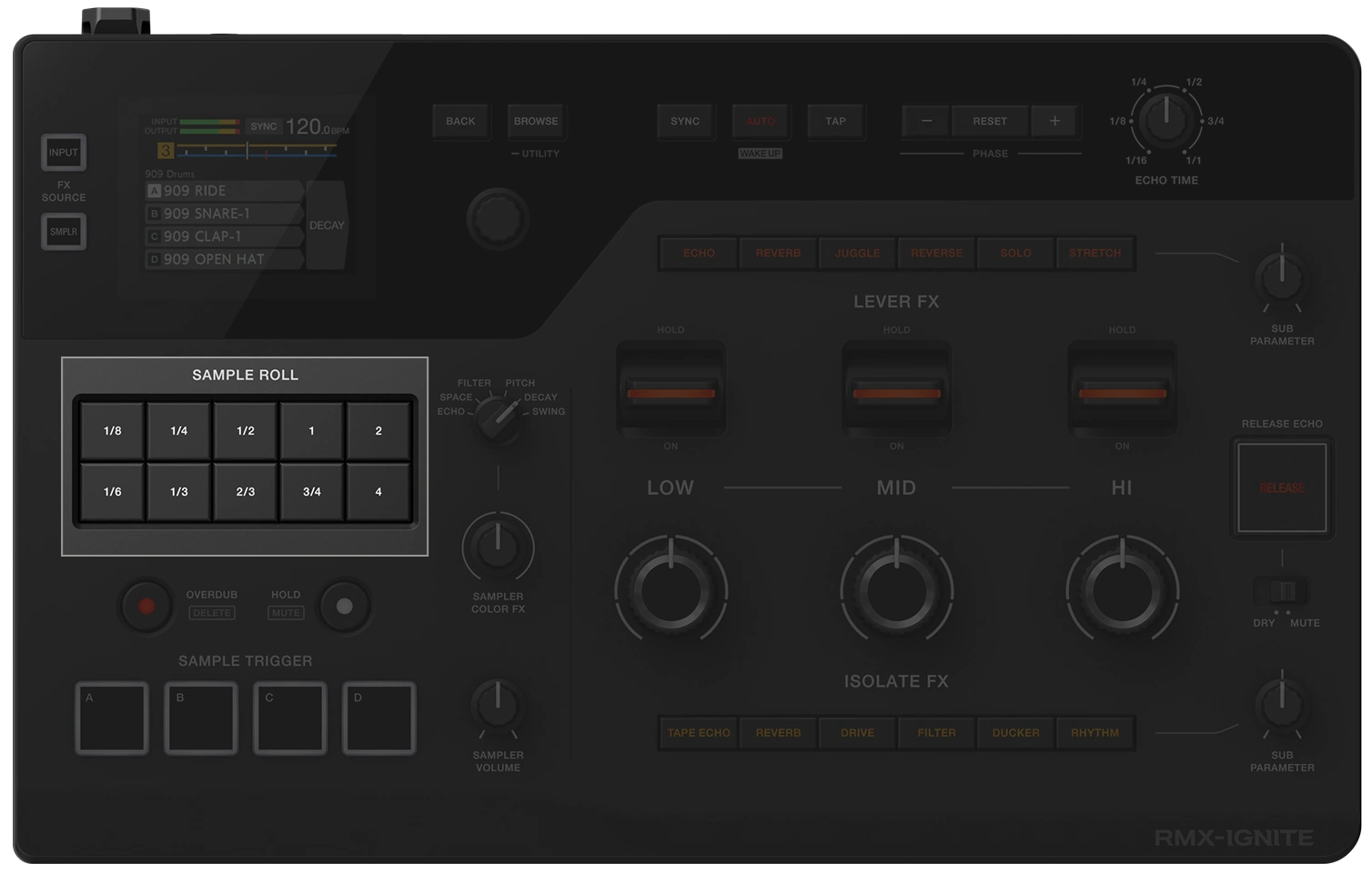Select the TAPE ECHO isolate FX
Viewport: 1372px width, 884px height.
[x=699, y=733]
